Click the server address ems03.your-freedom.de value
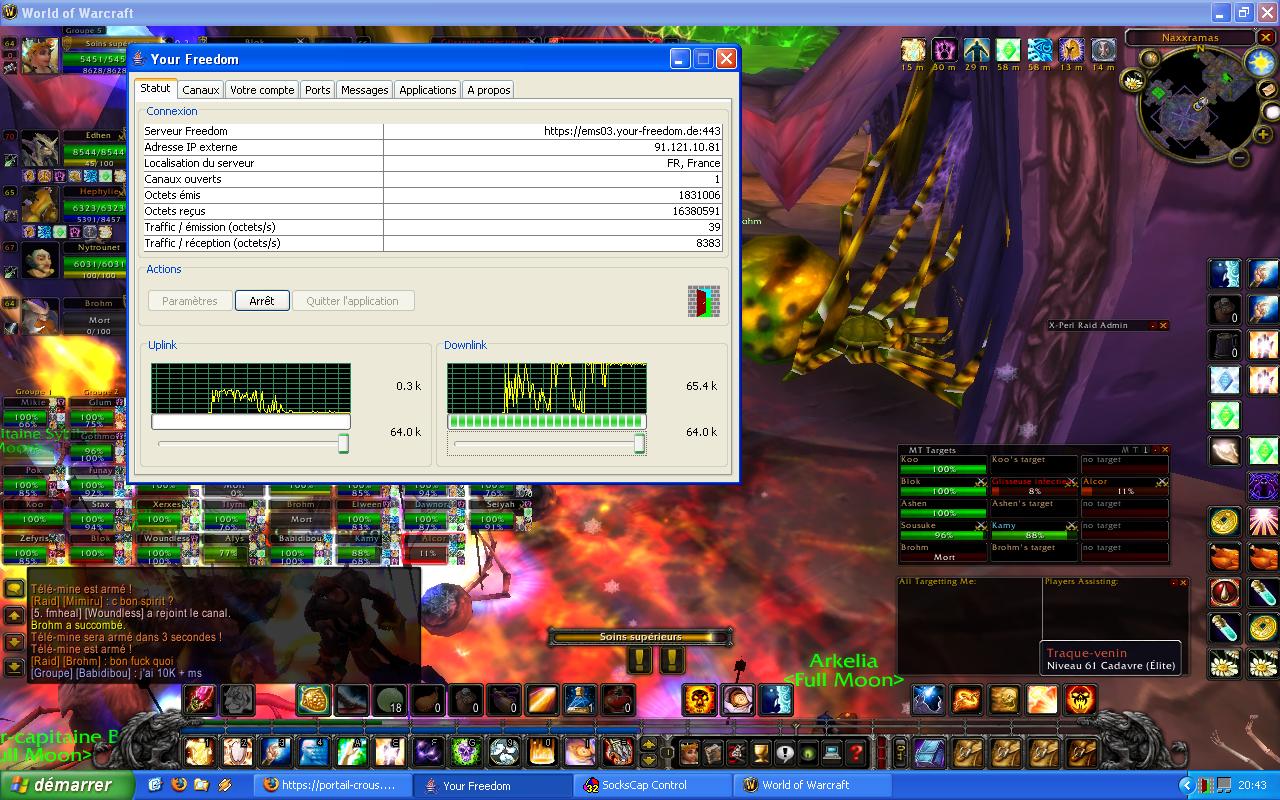This screenshot has width=1280, height=800. pos(632,131)
